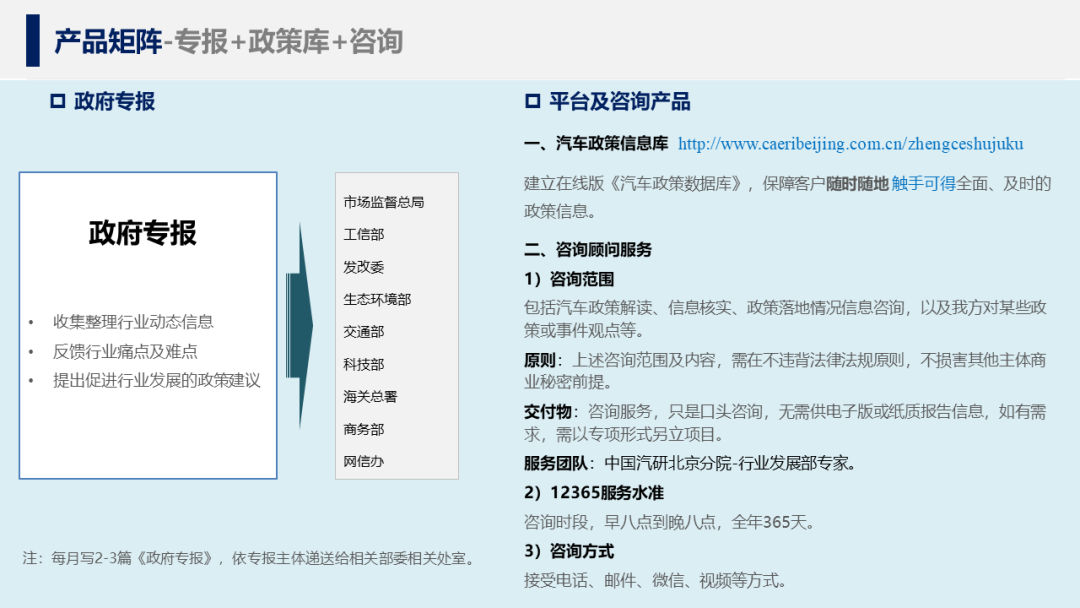1080x608 pixels.
Task: Select the 平台及咨询产品 section heading
Action: click(619, 101)
